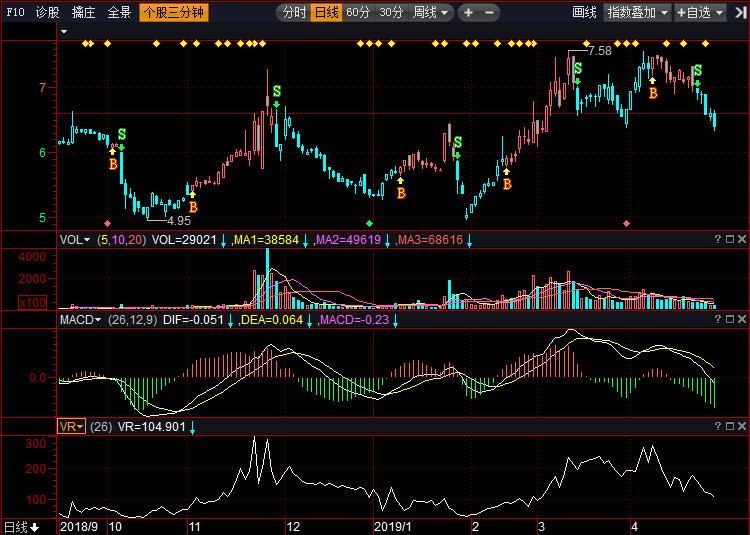Zoom out the chart with minus button
This screenshot has height=535, width=750.
click(489, 12)
